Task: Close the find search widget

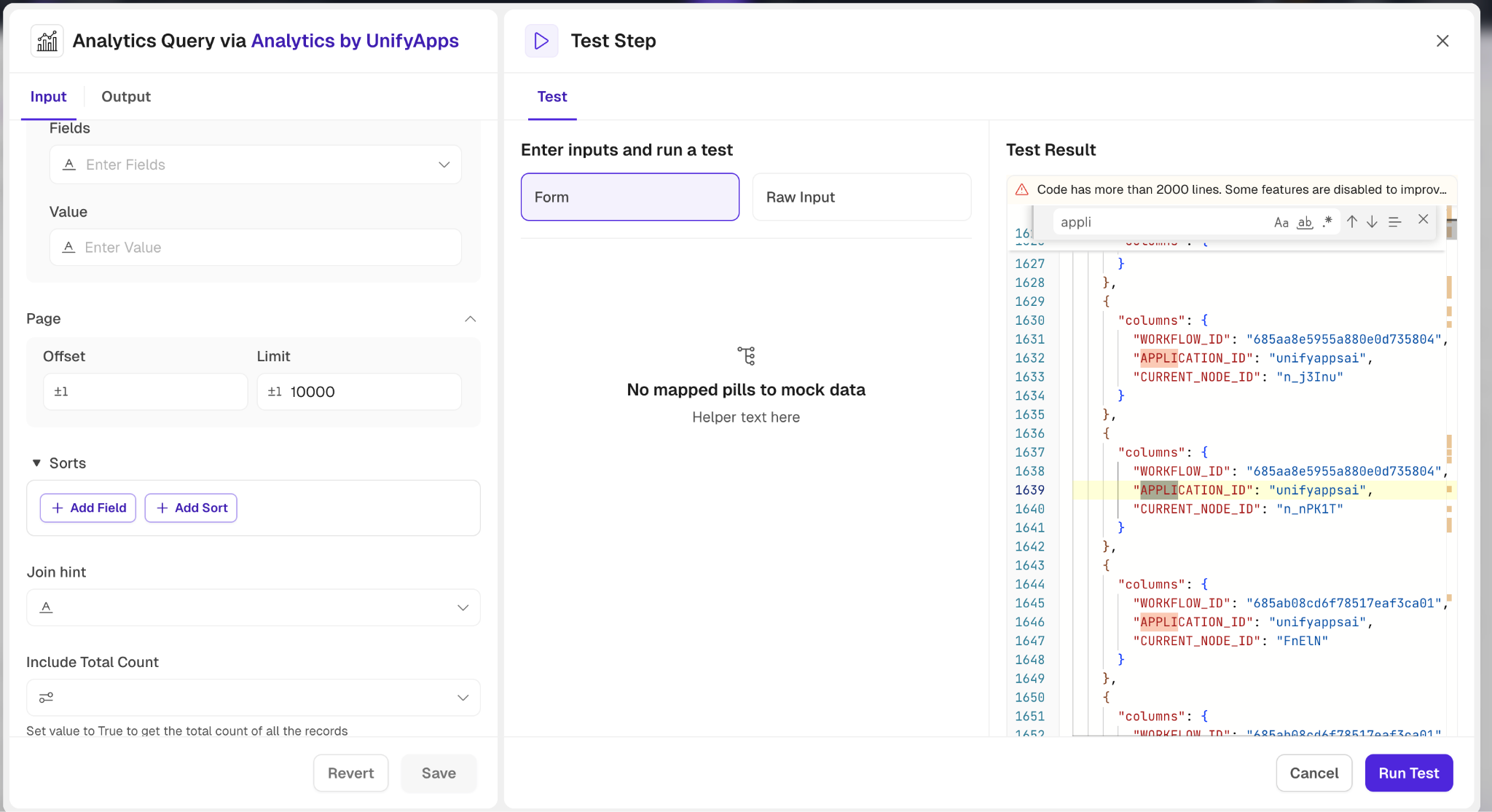Action: point(1423,219)
